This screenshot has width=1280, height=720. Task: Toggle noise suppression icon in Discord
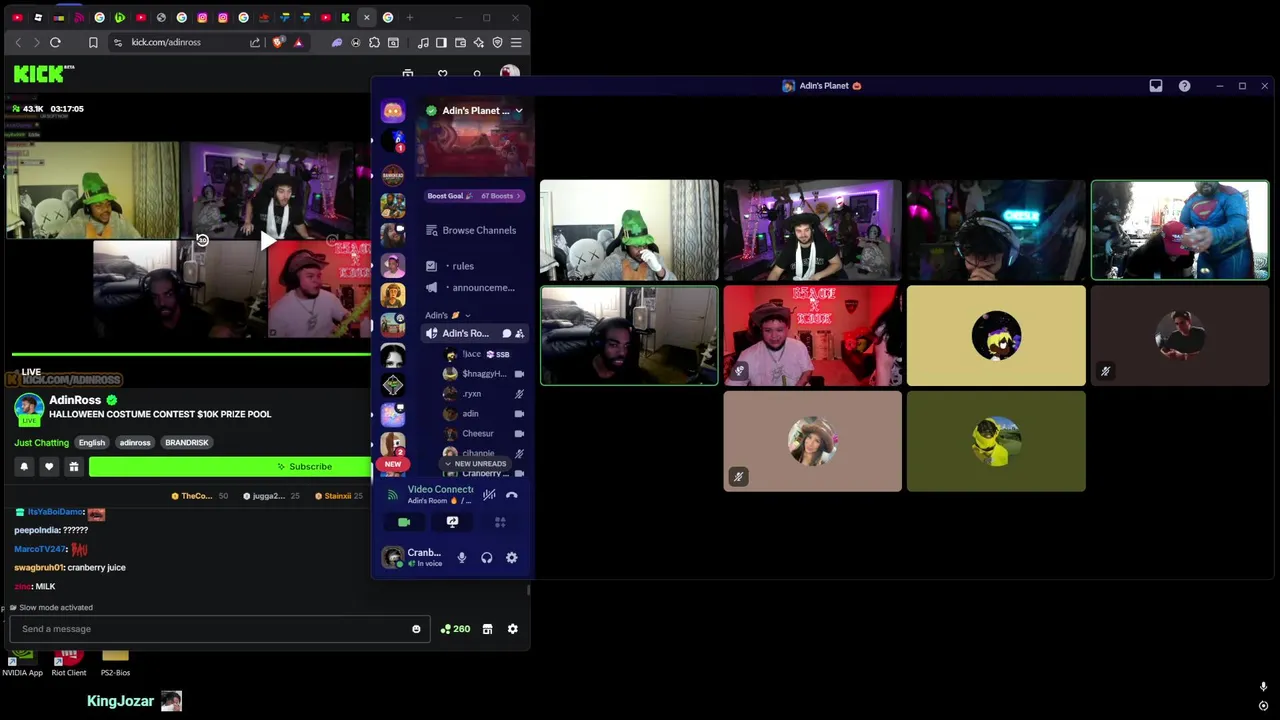tap(489, 495)
